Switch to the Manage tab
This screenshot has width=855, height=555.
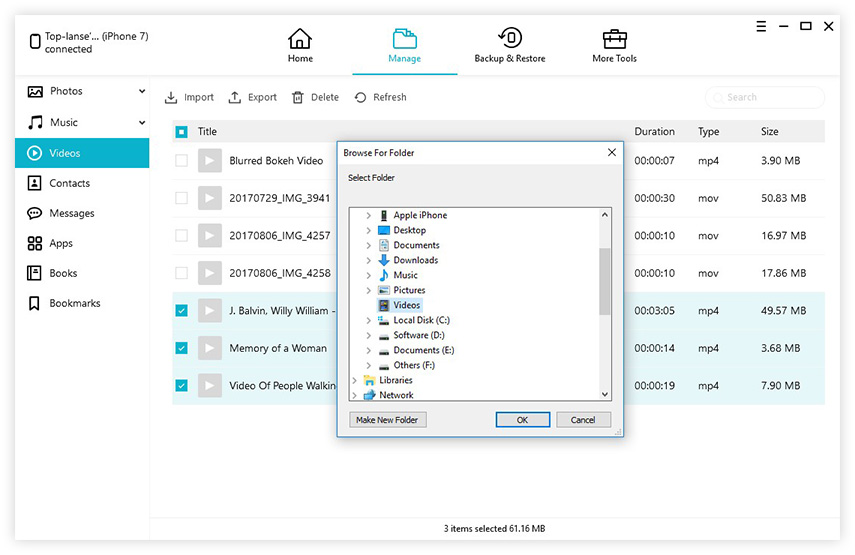tap(404, 45)
